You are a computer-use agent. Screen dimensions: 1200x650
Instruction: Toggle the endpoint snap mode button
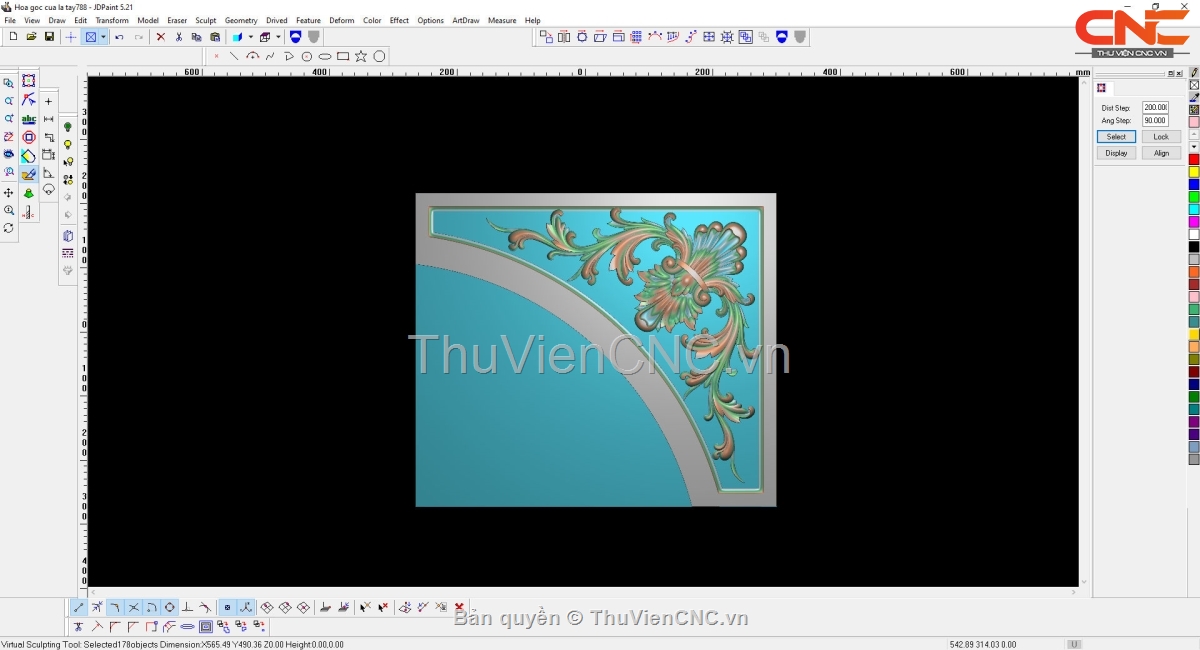[79, 607]
